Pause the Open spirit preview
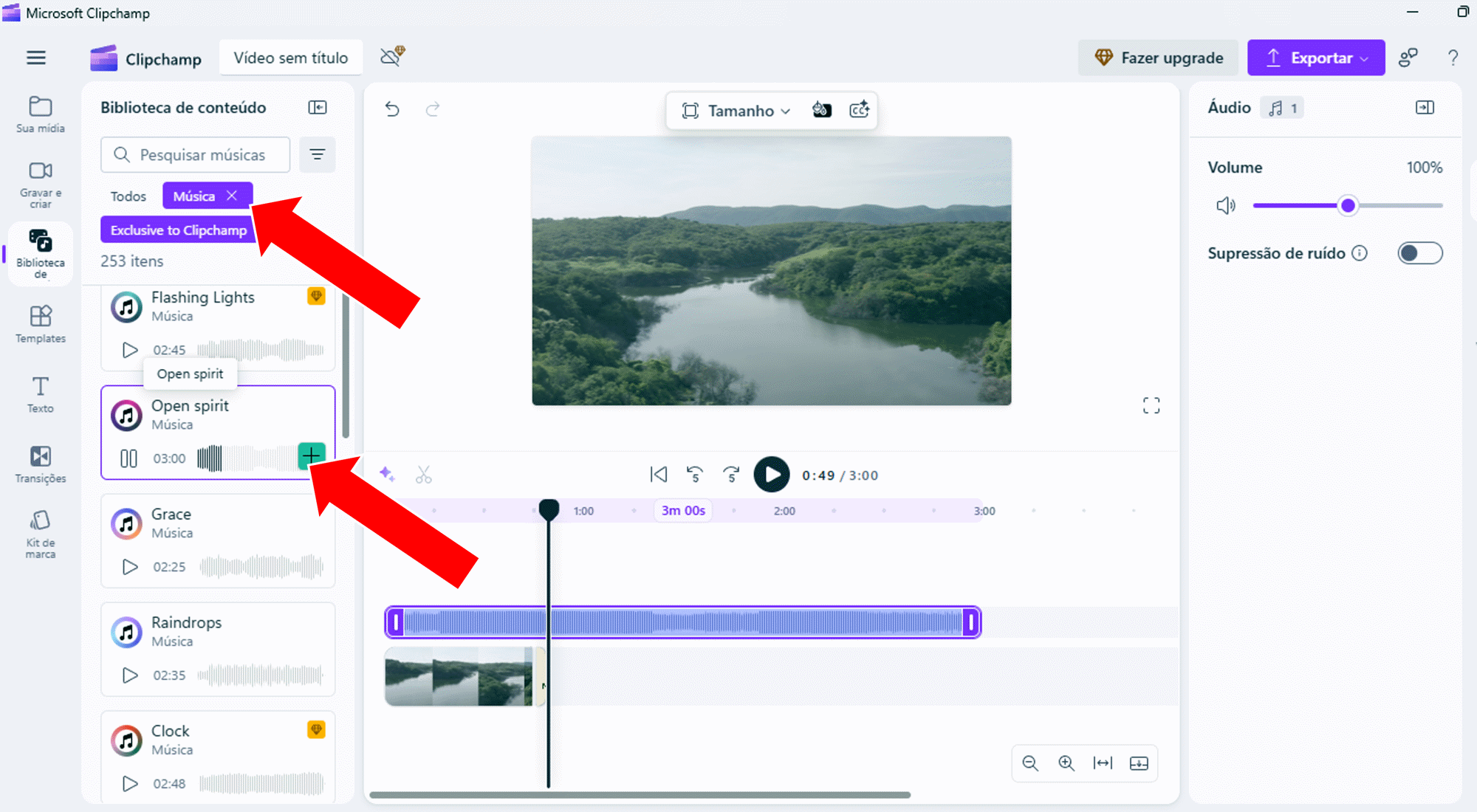The height and width of the screenshot is (812, 1477). (128, 458)
